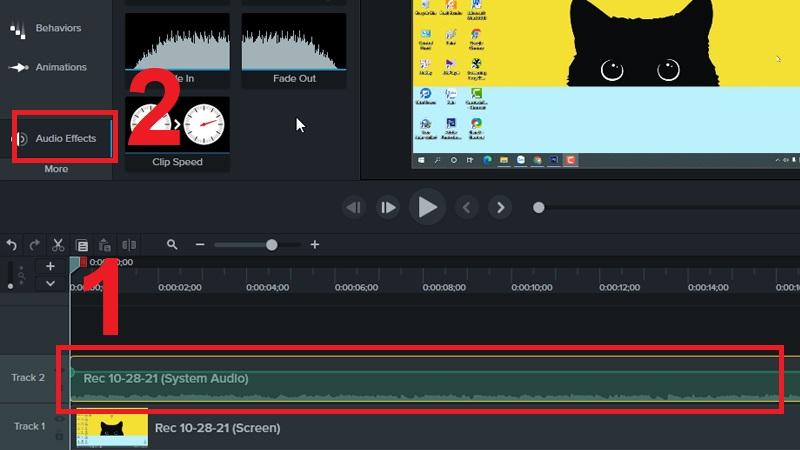Viewport: 800px width, 450px height.
Task: Expand the track options chevron
Action: pyautogui.click(x=50, y=283)
